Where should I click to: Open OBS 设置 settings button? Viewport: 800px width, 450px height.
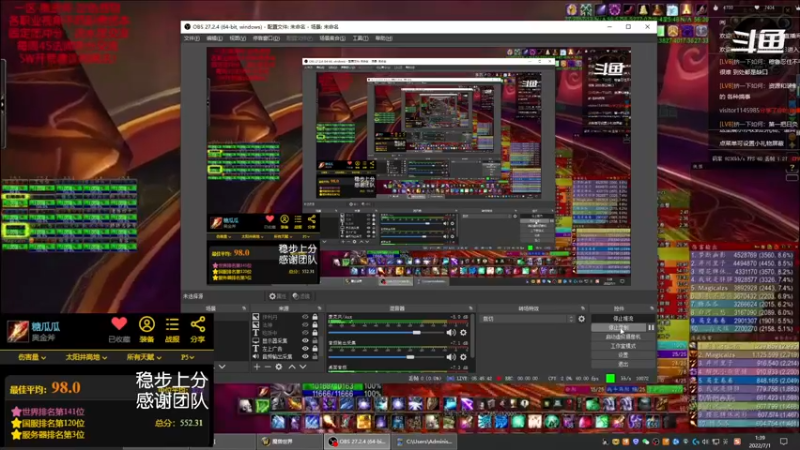click(x=623, y=355)
